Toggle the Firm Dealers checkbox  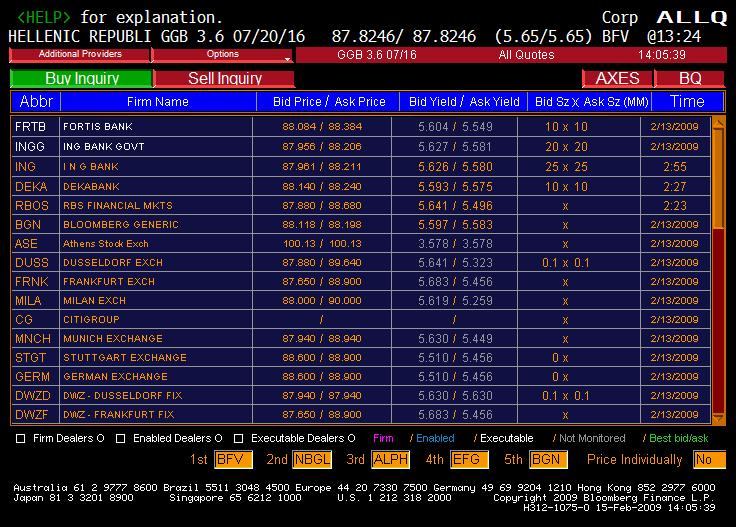point(21,439)
